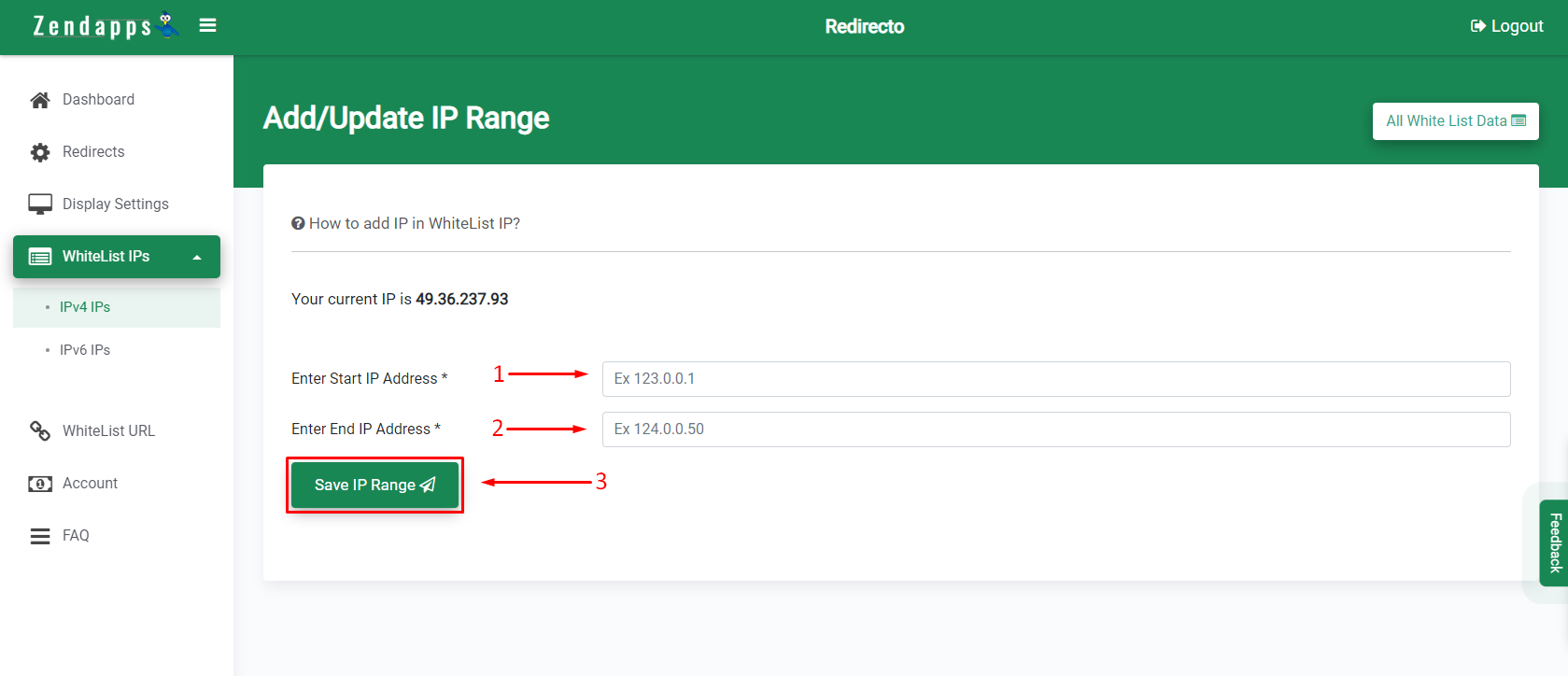Click All White List Data button

1455,121
